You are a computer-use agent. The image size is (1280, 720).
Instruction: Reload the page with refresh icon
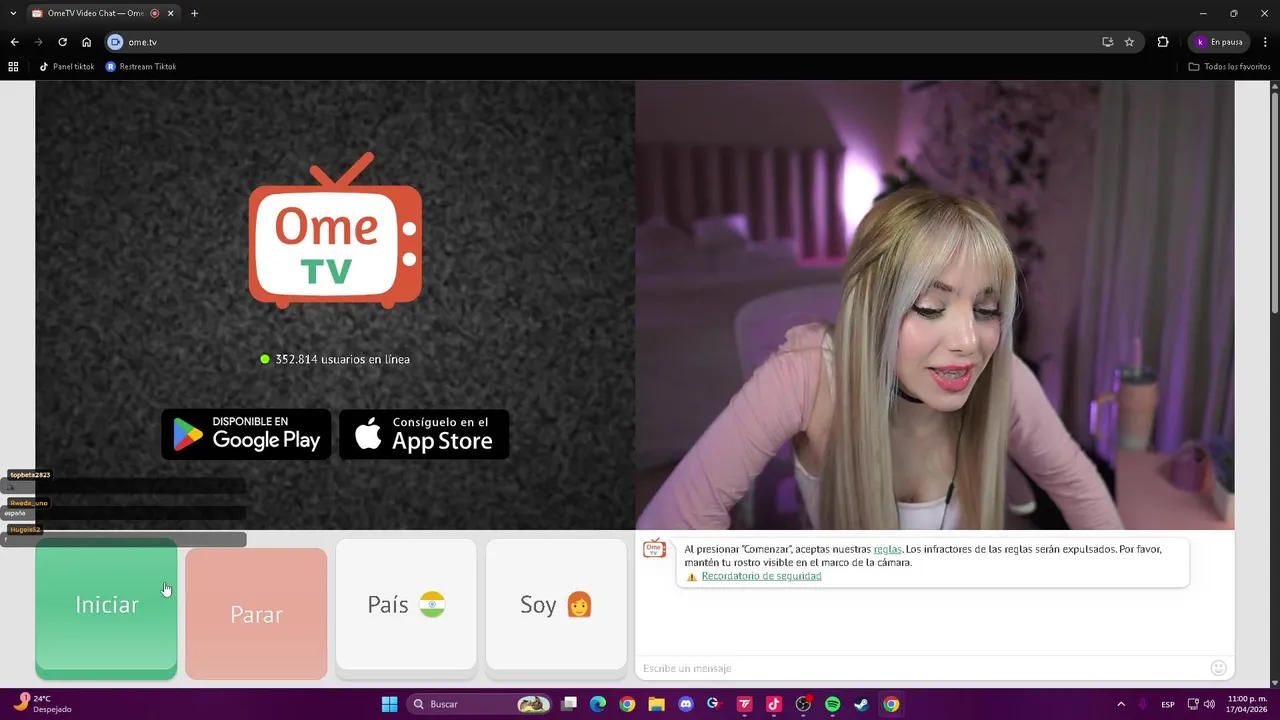[x=62, y=42]
